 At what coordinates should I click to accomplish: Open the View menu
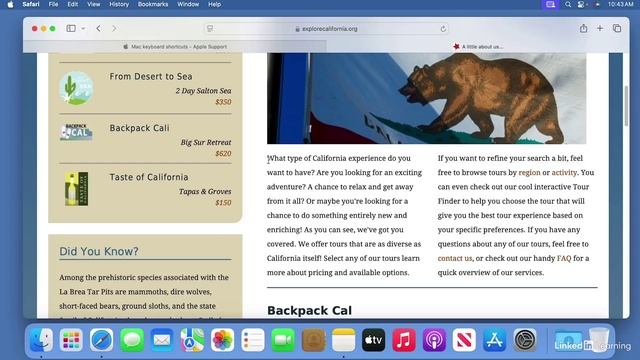point(93,4)
